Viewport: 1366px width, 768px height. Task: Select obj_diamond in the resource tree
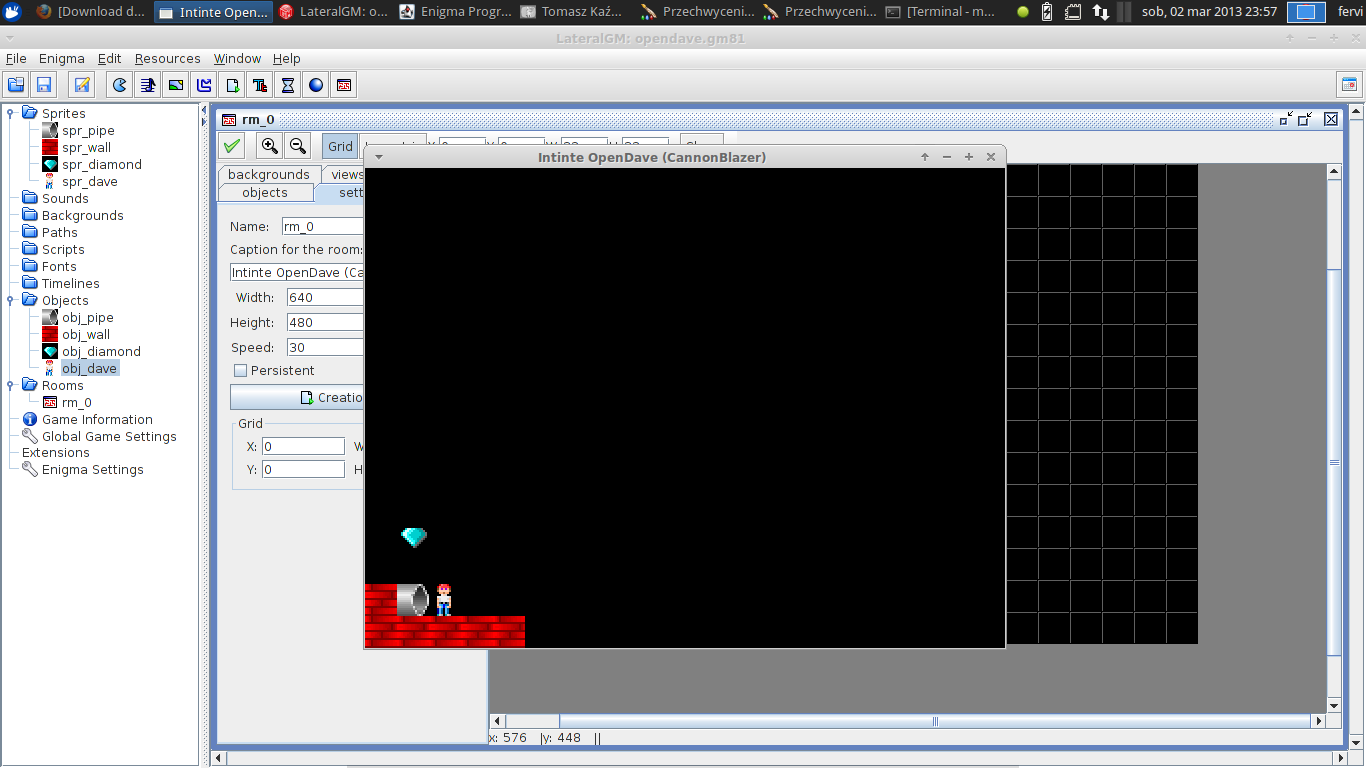click(101, 352)
